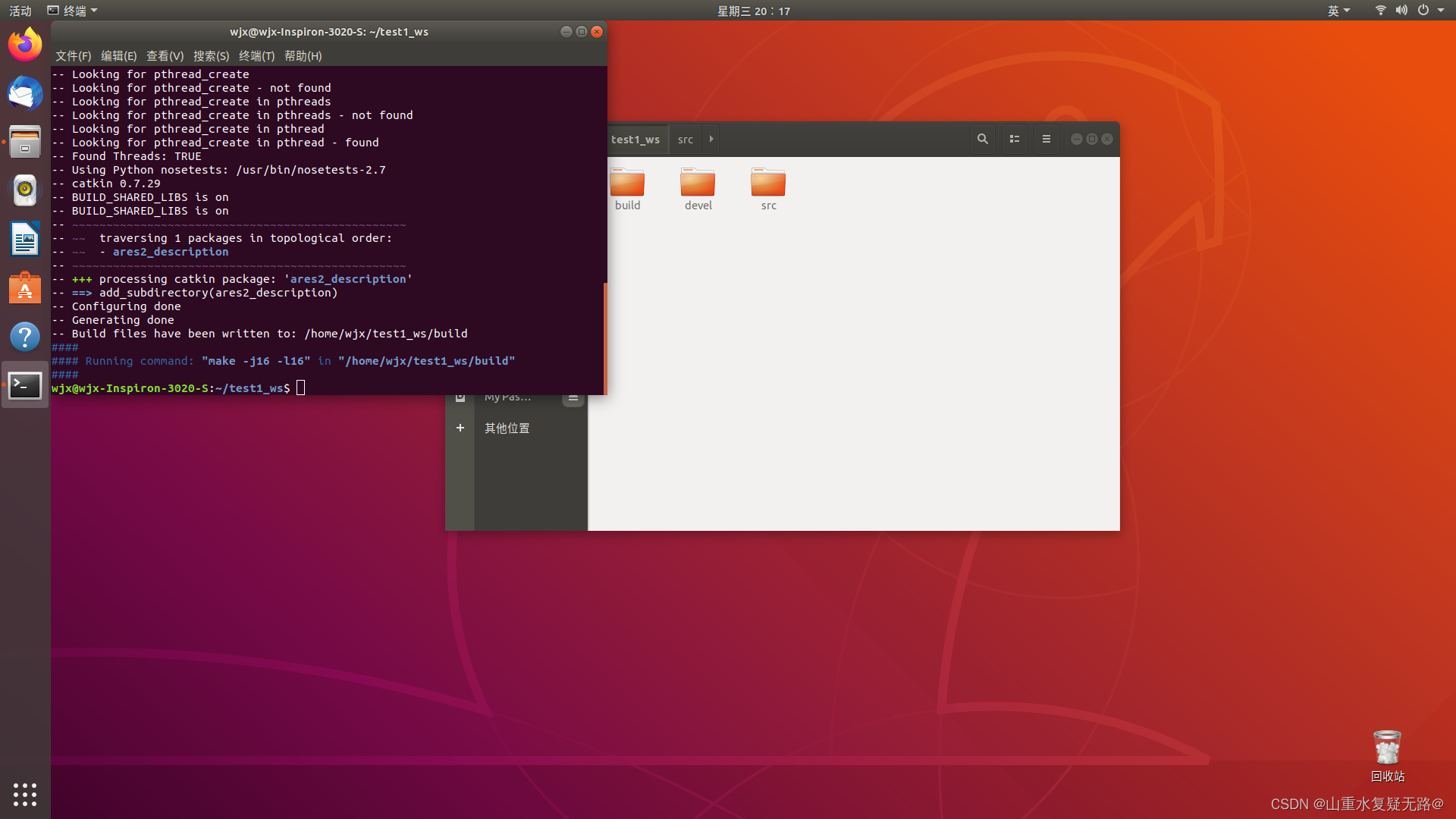This screenshot has width=1456, height=819.
Task: Close the Files window
Action: click(x=1107, y=139)
